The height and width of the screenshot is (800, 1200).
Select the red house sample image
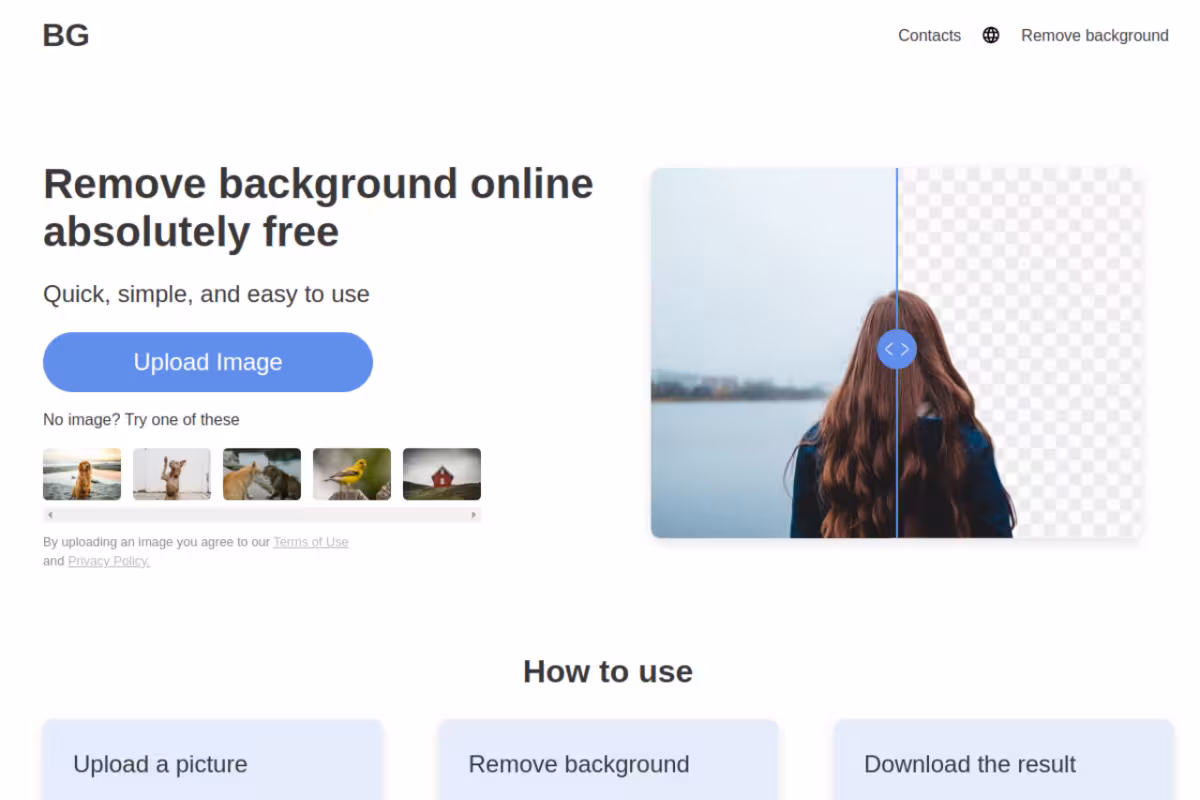pos(442,474)
